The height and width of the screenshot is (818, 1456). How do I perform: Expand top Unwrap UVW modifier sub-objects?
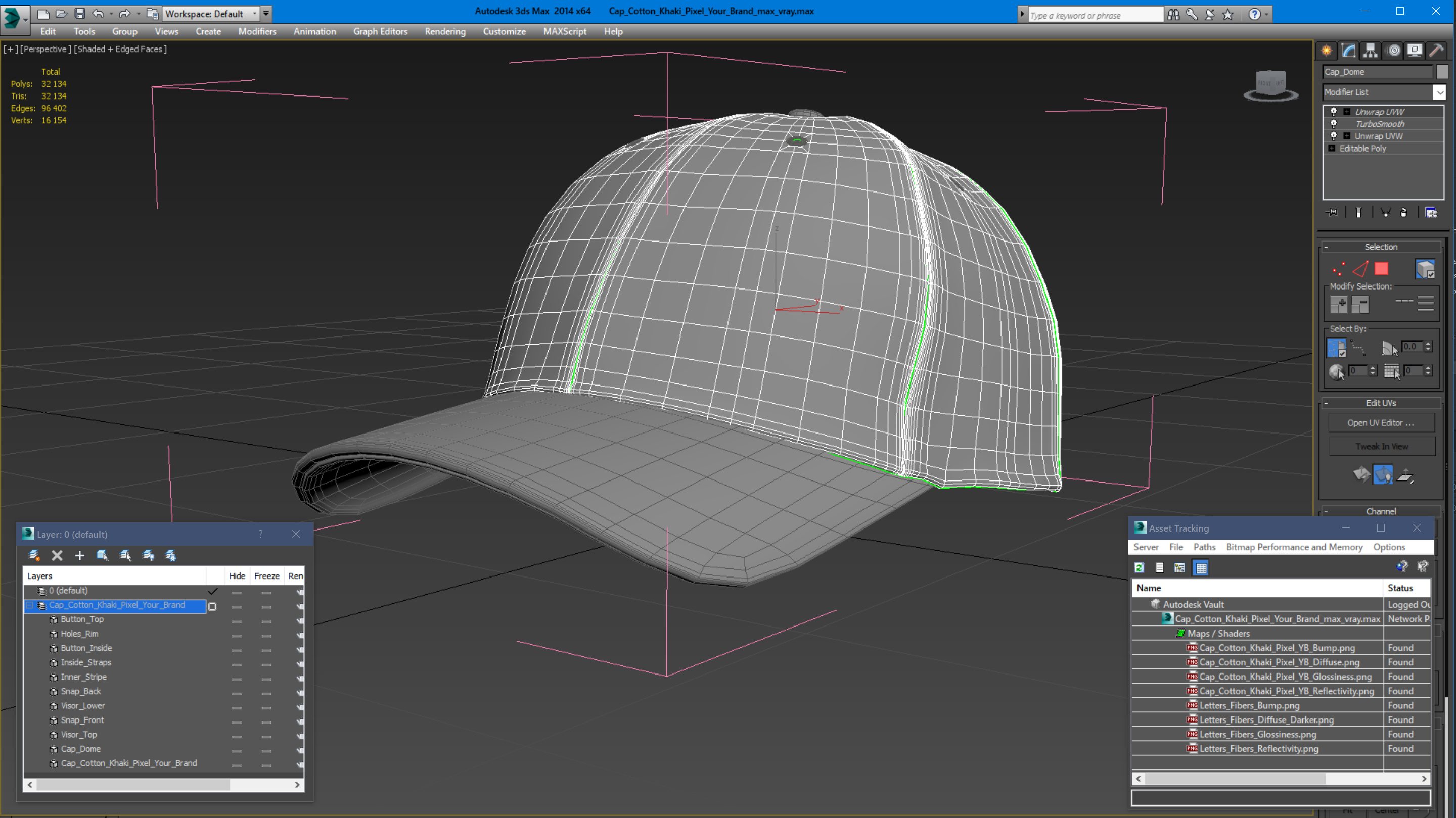tap(1347, 112)
